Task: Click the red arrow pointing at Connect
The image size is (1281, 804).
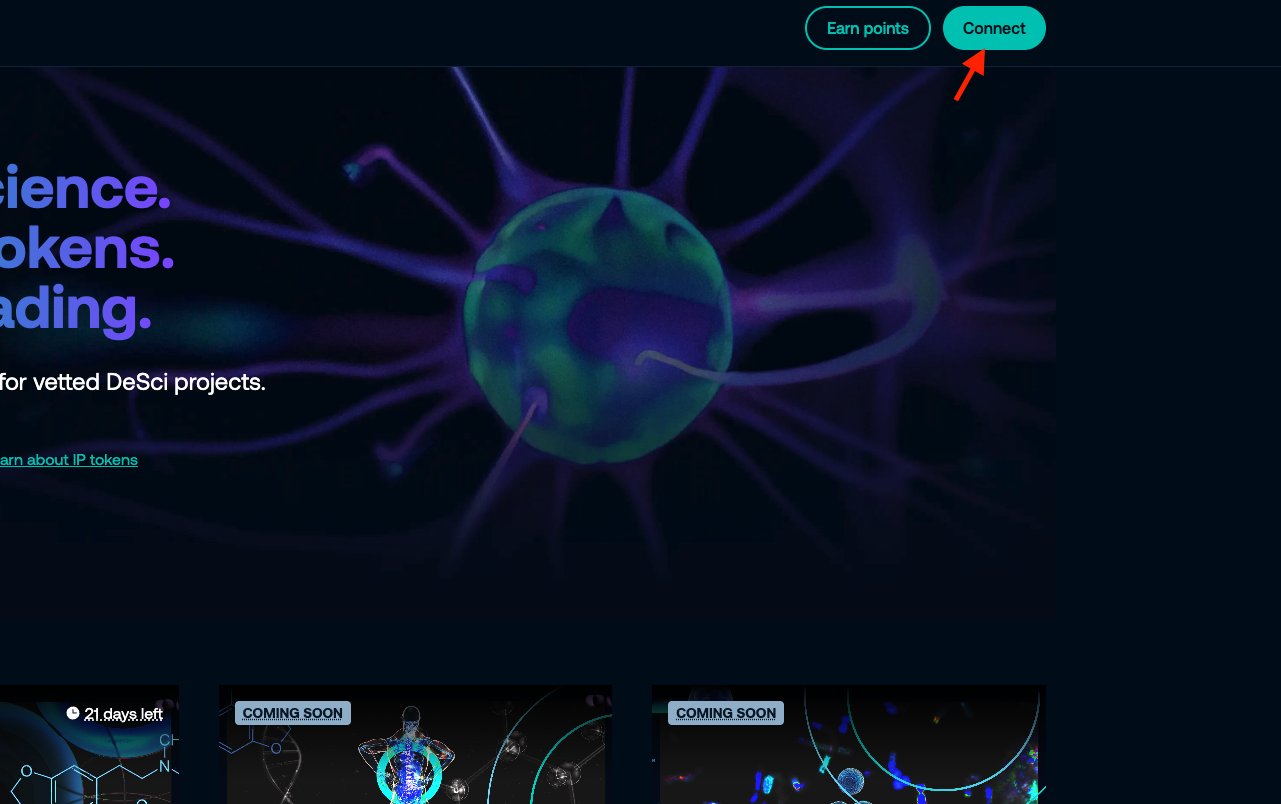Action: pyautogui.click(x=969, y=76)
